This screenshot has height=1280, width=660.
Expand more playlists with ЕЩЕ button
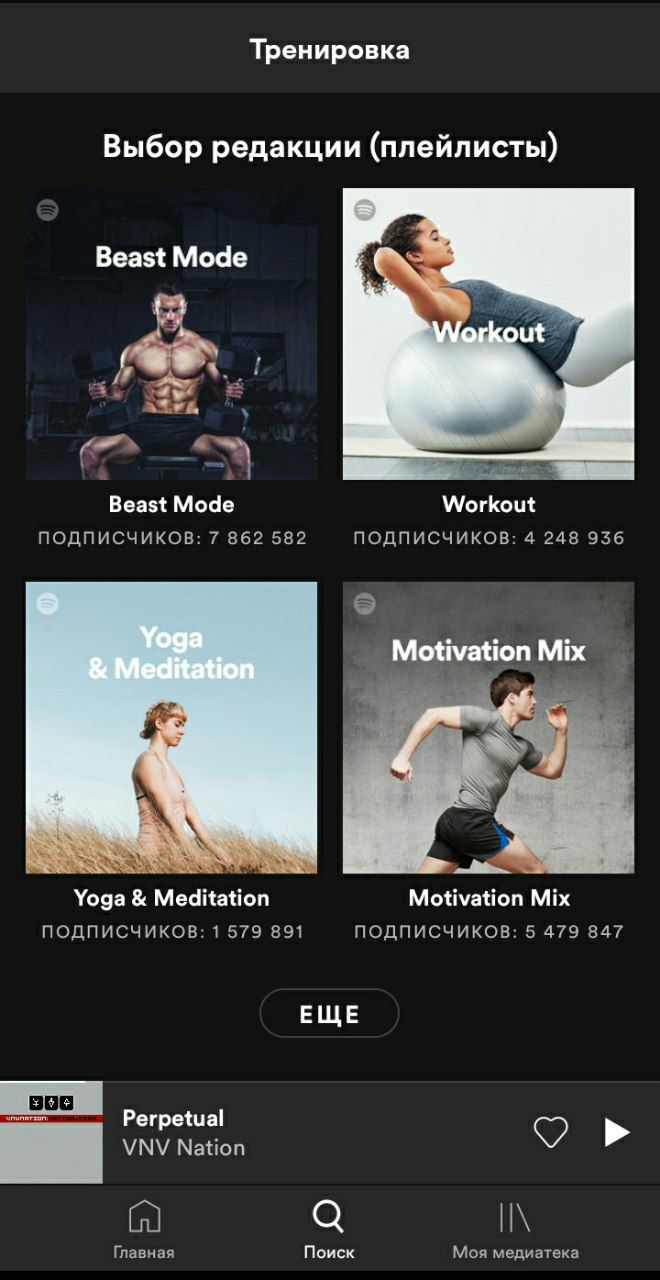point(329,1014)
